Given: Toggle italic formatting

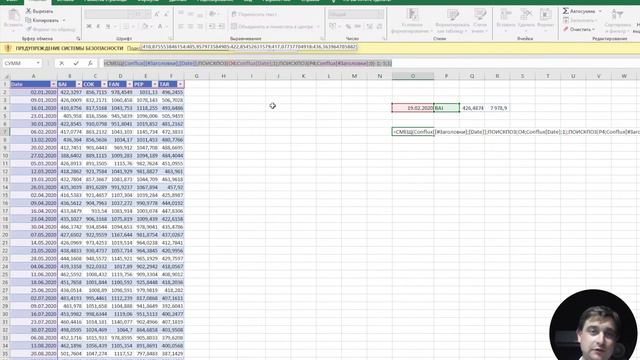Looking at the screenshot, I should (x=98, y=27).
